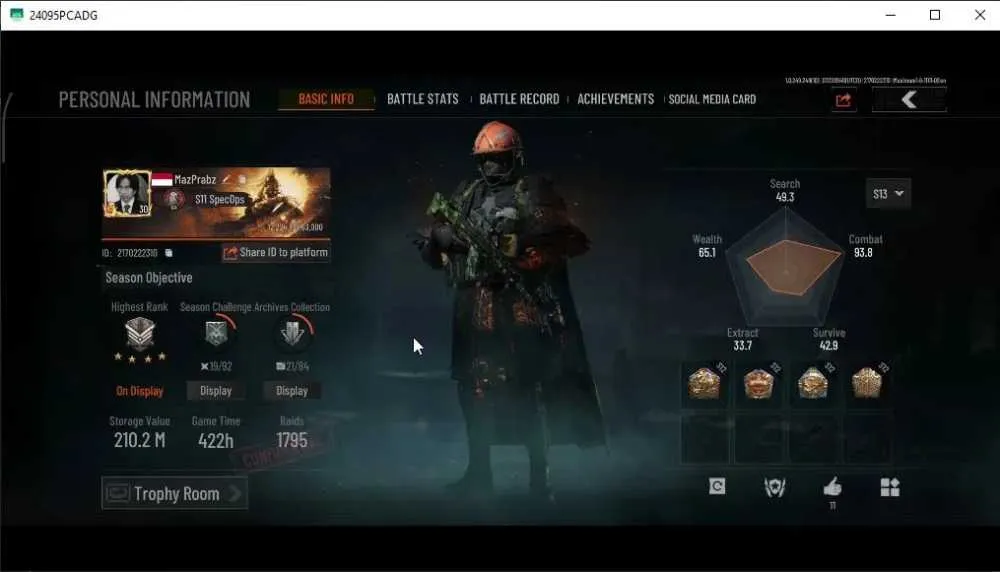Image resolution: width=1000 pixels, height=572 pixels.
Task: Click the Wealth 65.1 stat label
Action: 707,246
